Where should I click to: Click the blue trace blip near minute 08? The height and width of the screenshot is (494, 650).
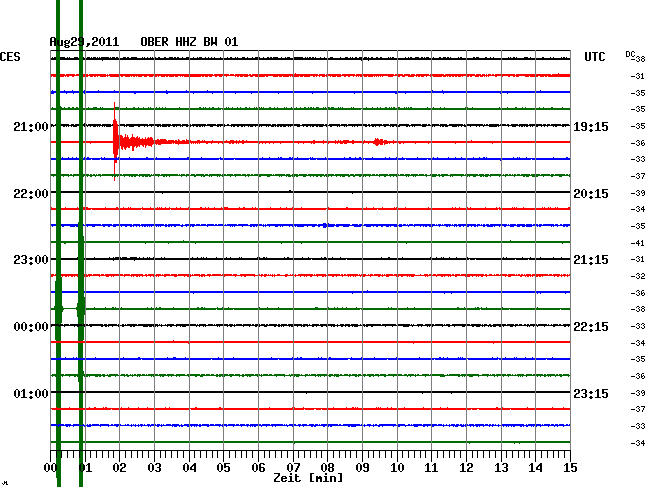325,225
